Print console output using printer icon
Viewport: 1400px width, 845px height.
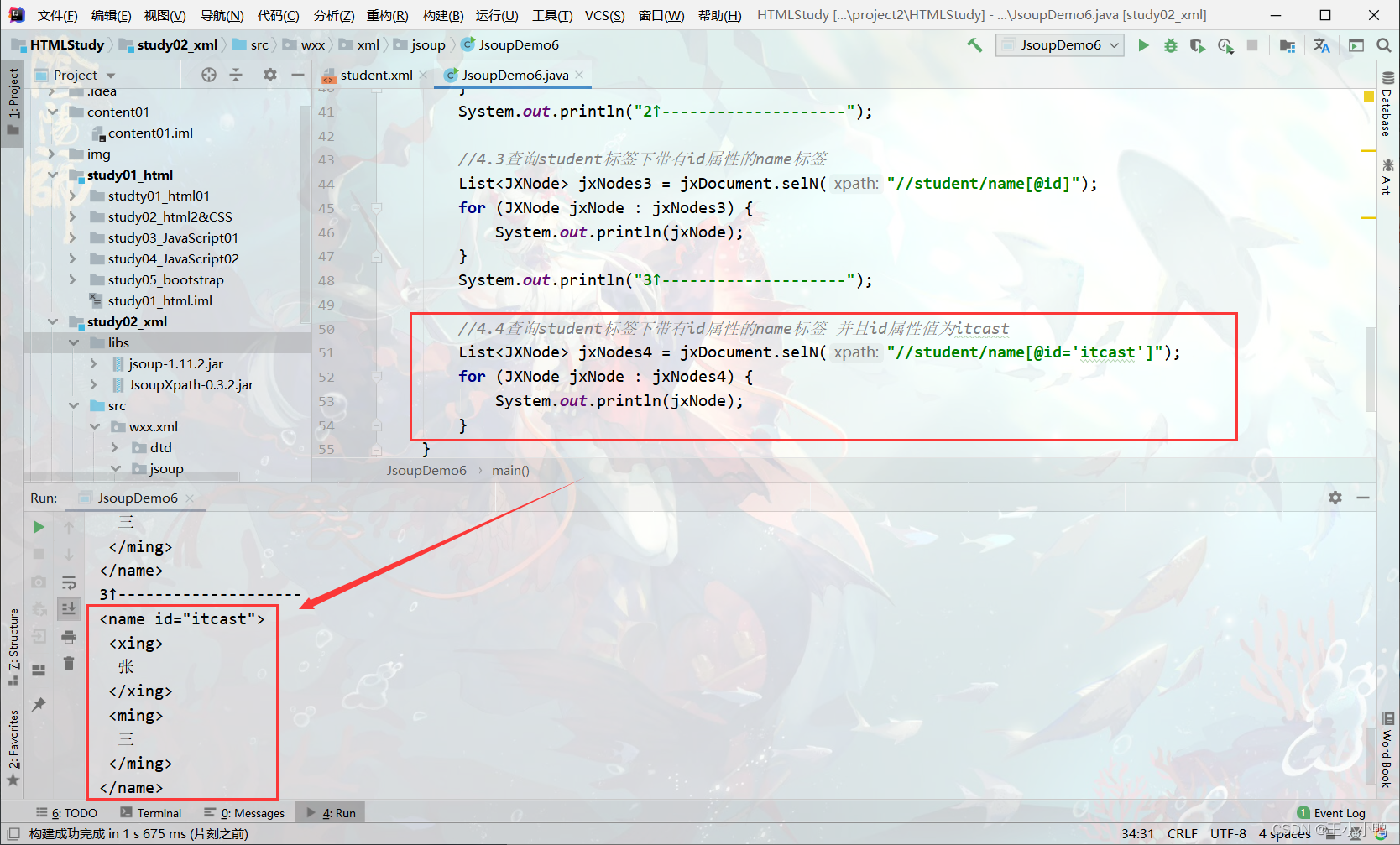pos(69,636)
